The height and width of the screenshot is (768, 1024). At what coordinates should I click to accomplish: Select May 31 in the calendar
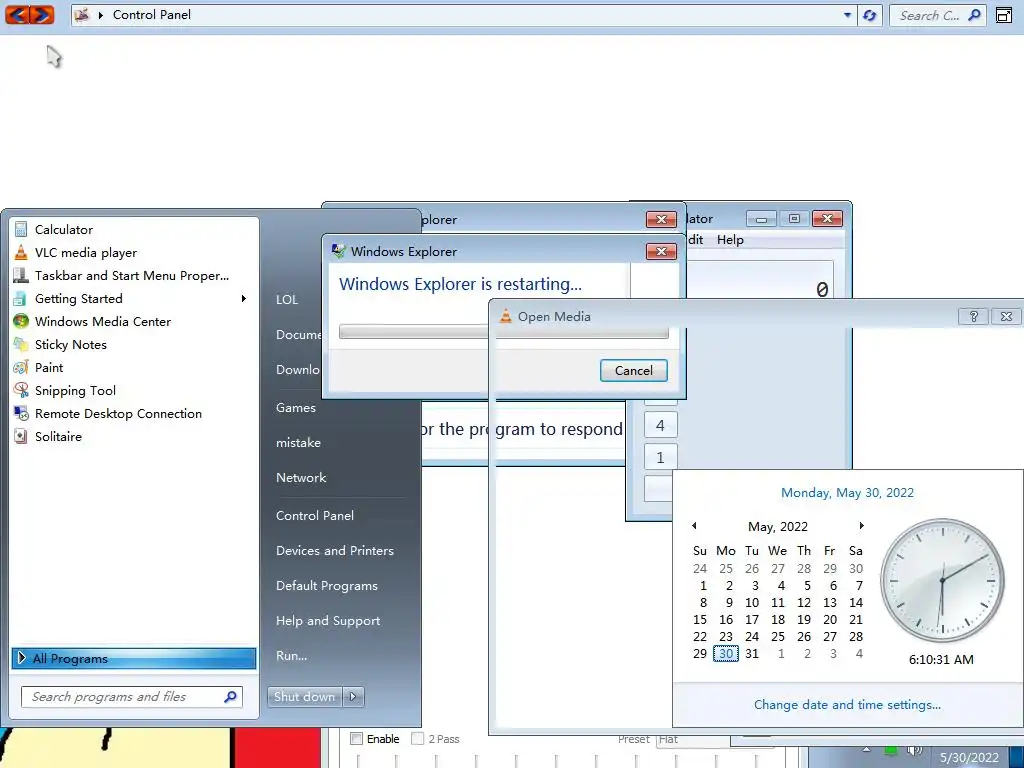pos(752,654)
